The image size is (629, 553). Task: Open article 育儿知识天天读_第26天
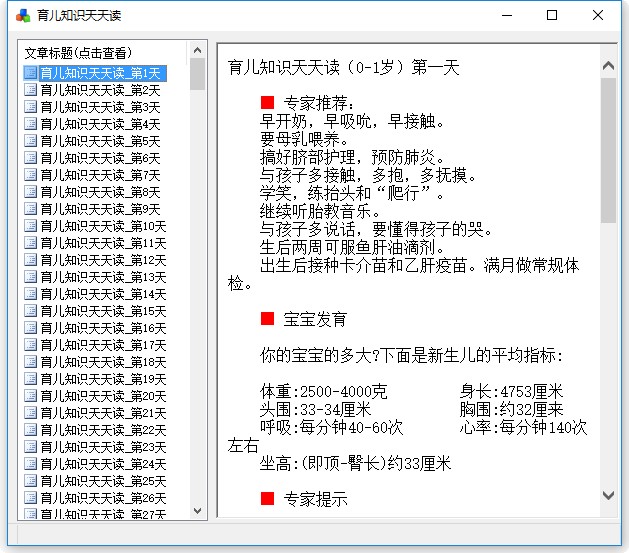tap(103, 498)
